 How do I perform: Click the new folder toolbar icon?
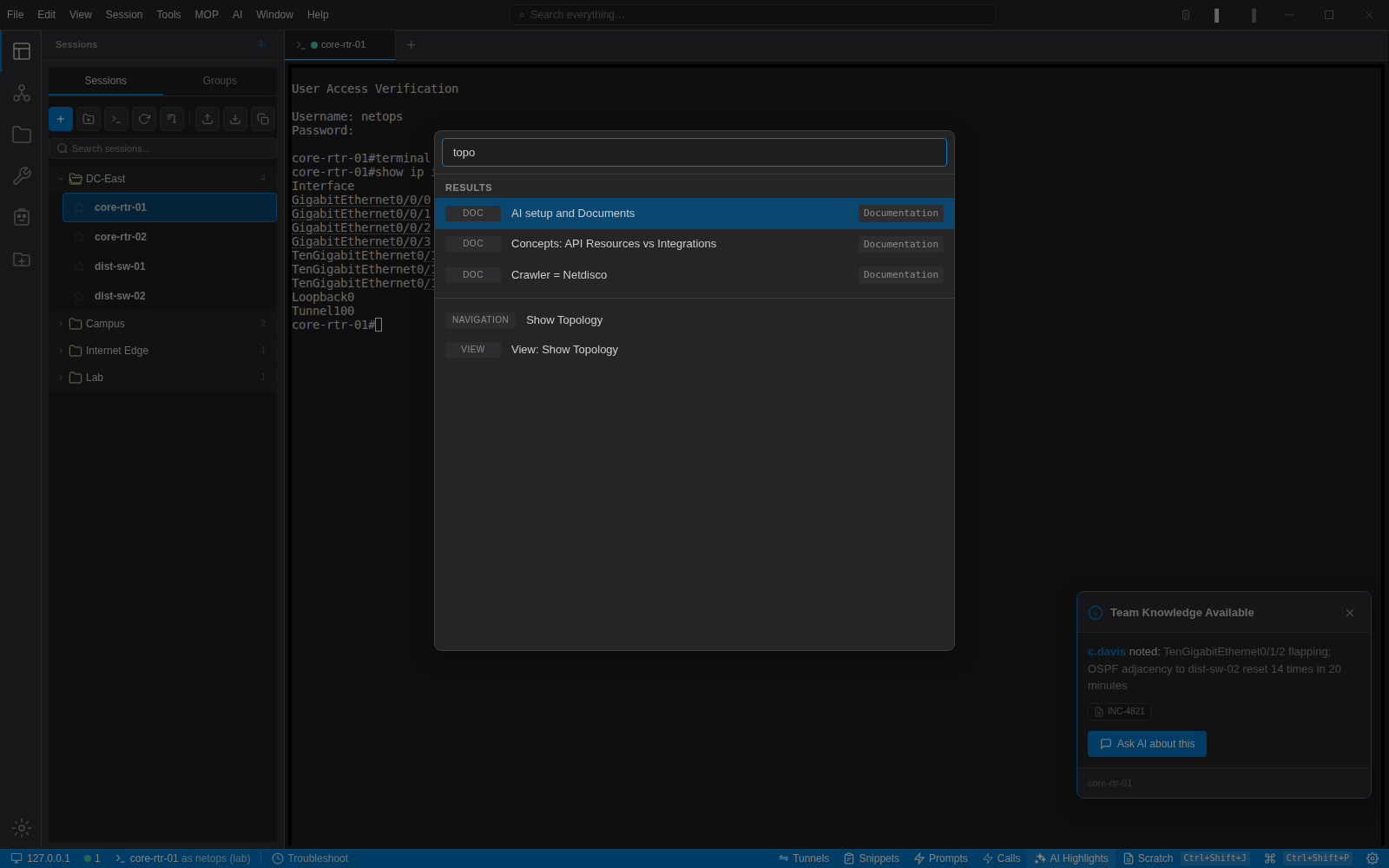click(89, 119)
